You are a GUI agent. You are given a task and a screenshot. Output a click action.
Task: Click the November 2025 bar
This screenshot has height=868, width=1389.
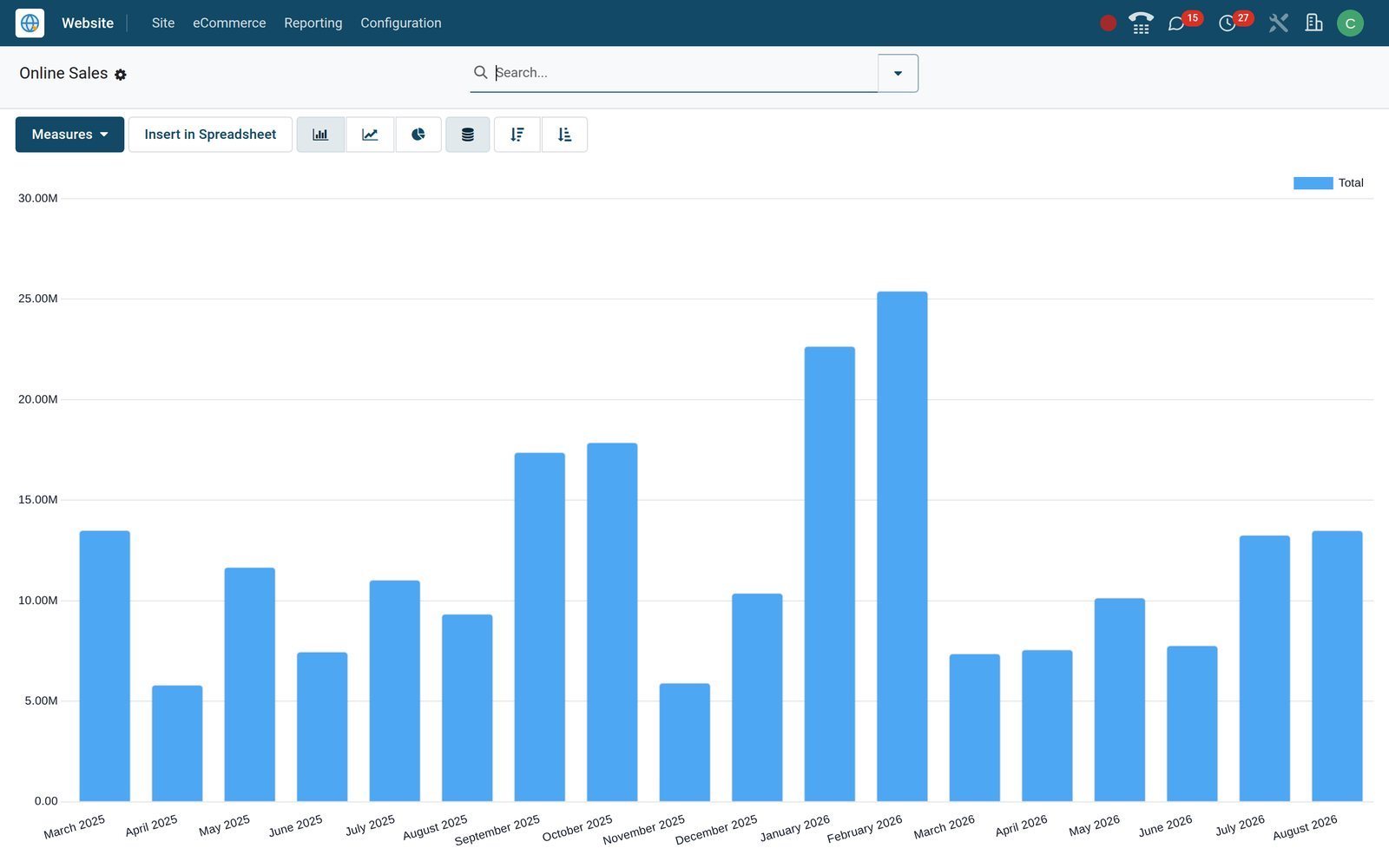coord(684,742)
